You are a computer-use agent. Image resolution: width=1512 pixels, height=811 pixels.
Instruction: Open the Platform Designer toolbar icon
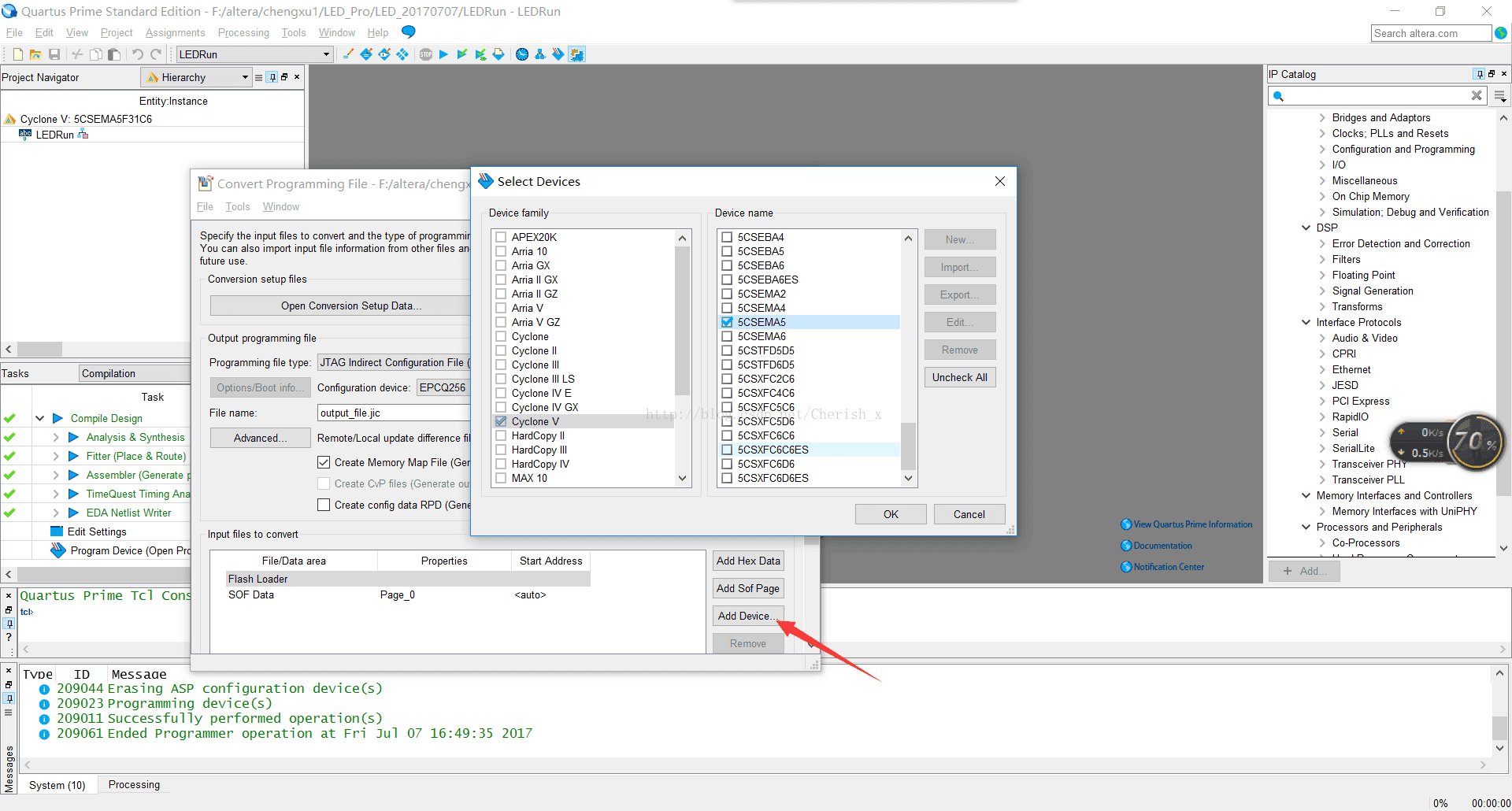click(x=577, y=54)
